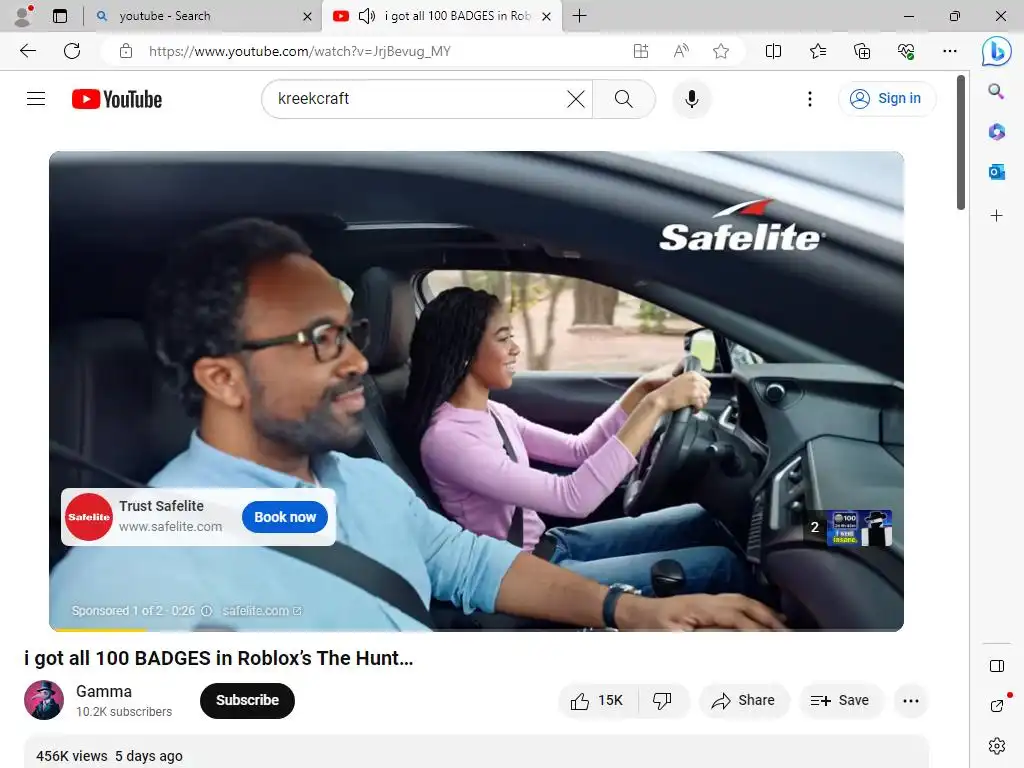Open YouTube settings three-dot menu
This screenshot has width=1024, height=768.
[810, 99]
